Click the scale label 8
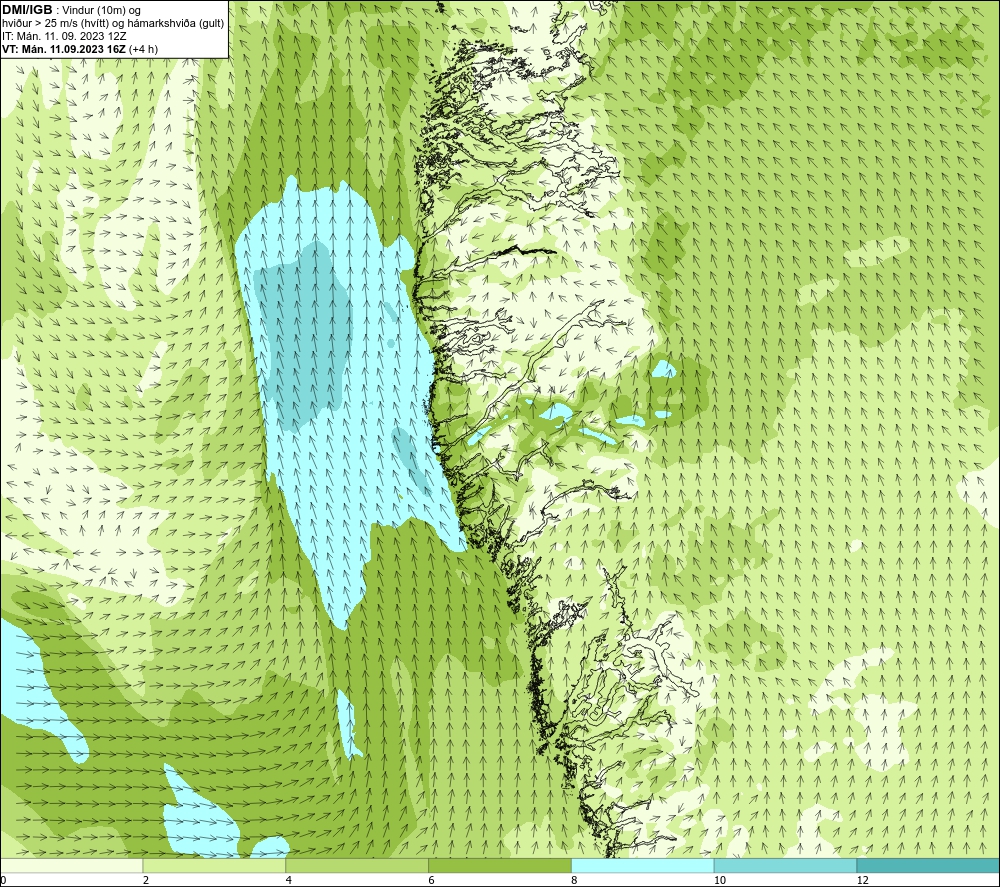 pos(575,881)
